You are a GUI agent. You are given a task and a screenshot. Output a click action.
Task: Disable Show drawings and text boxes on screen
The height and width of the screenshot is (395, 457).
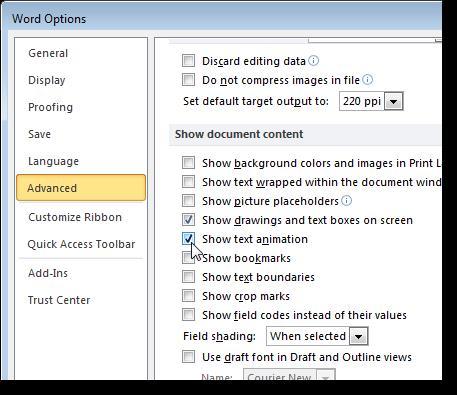click(x=188, y=220)
